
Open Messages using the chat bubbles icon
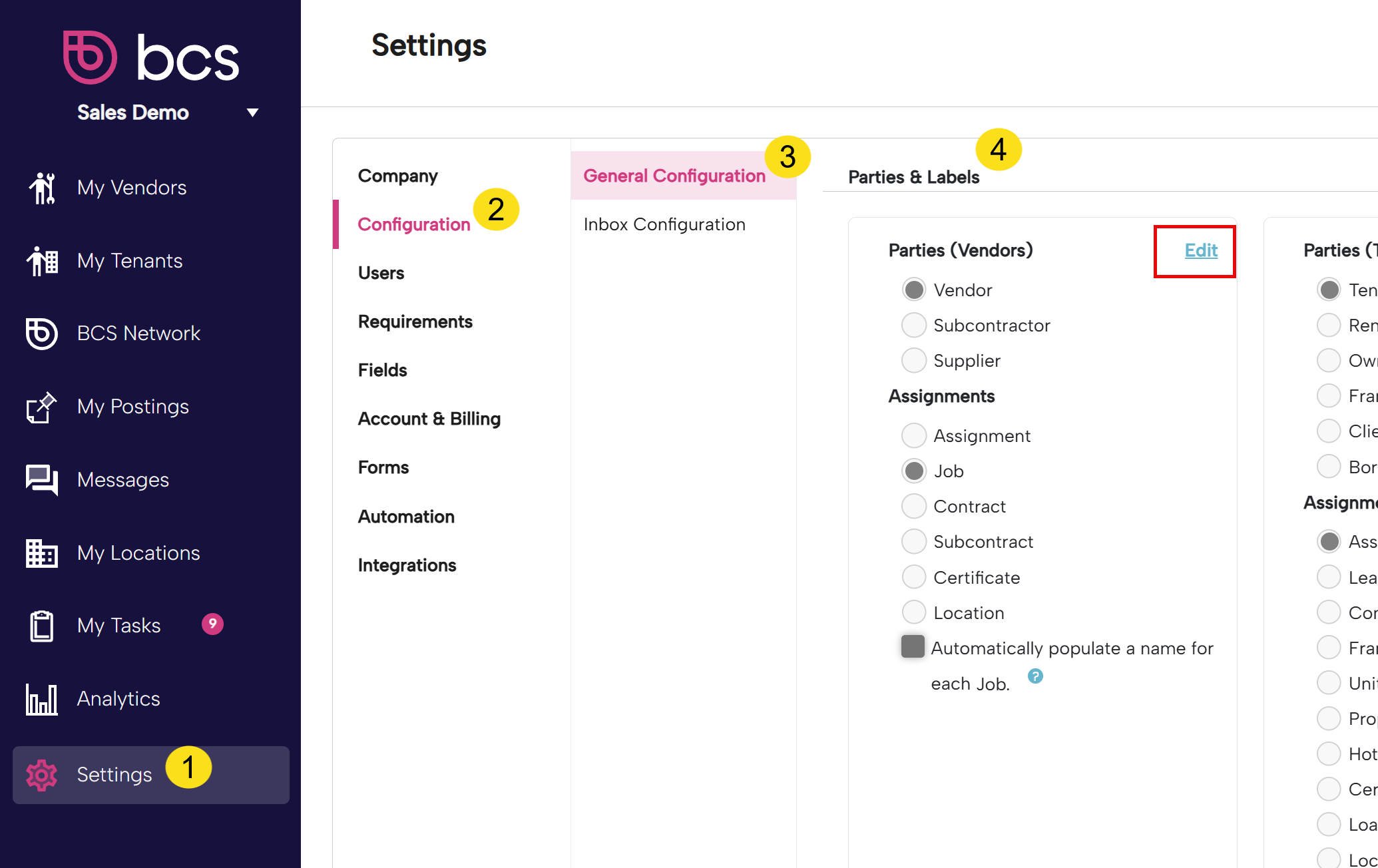coord(42,480)
